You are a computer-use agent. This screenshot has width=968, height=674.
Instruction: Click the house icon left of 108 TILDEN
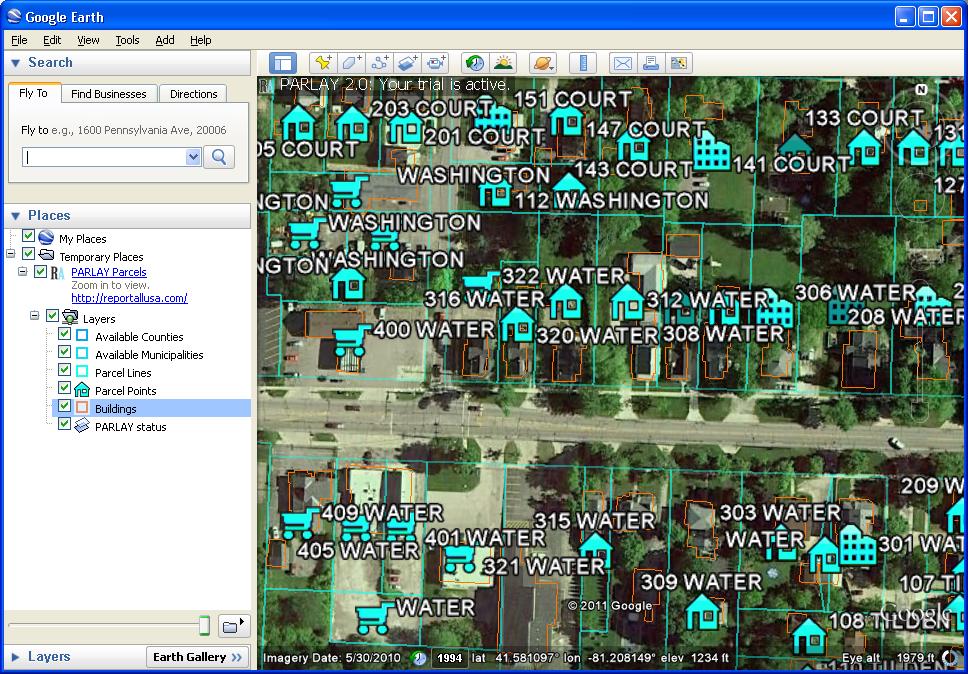tap(808, 636)
